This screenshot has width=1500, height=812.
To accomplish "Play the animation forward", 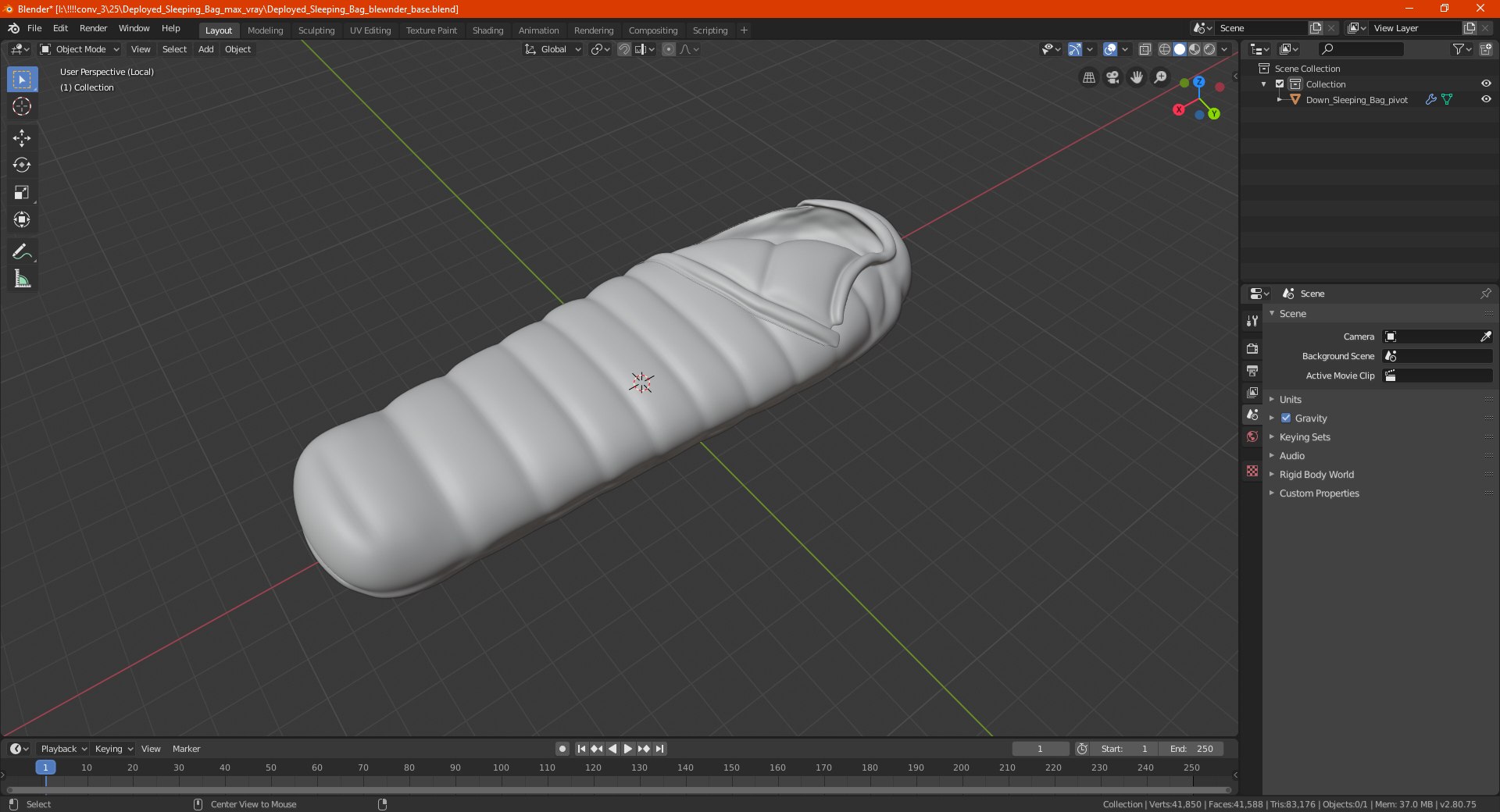I will pos(627,749).
